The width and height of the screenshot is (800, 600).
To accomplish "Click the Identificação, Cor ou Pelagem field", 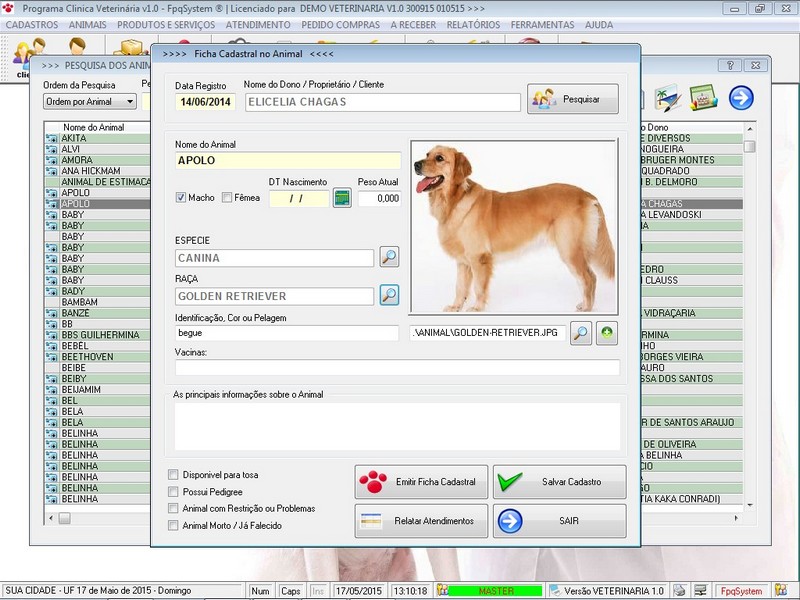I will coord(287,333).
